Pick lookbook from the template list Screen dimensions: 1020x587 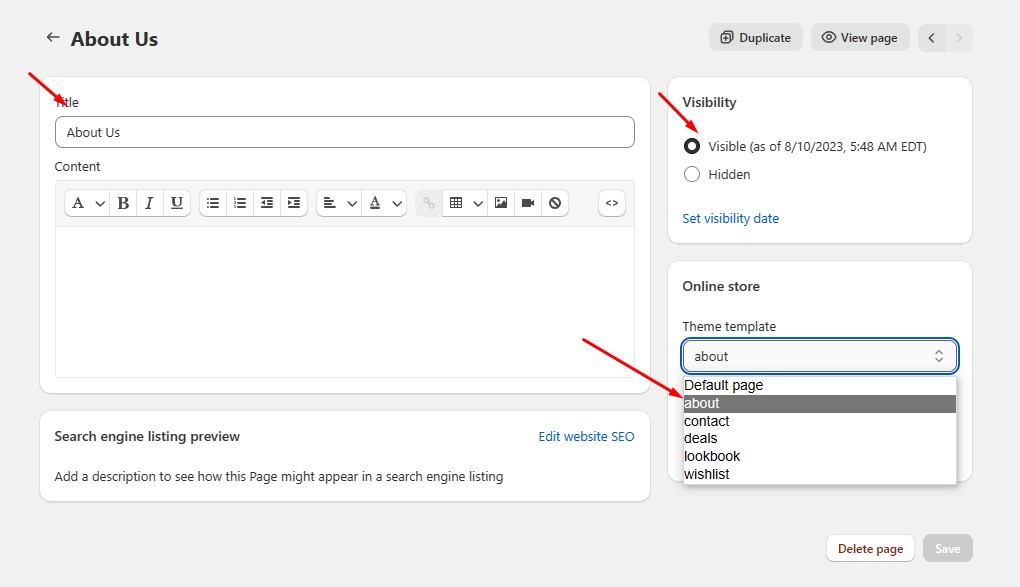(712, 456)
